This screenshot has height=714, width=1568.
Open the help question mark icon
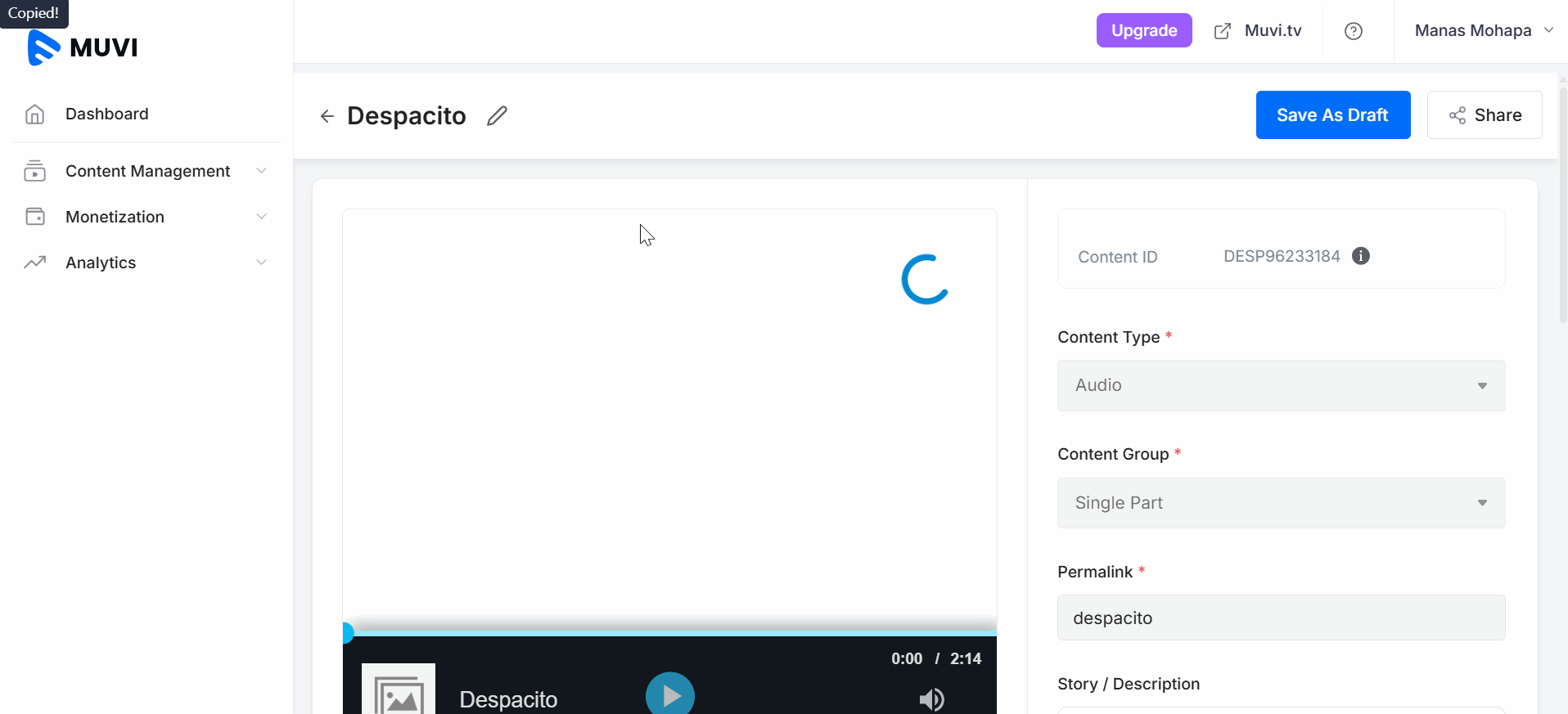pos(1353,31)
